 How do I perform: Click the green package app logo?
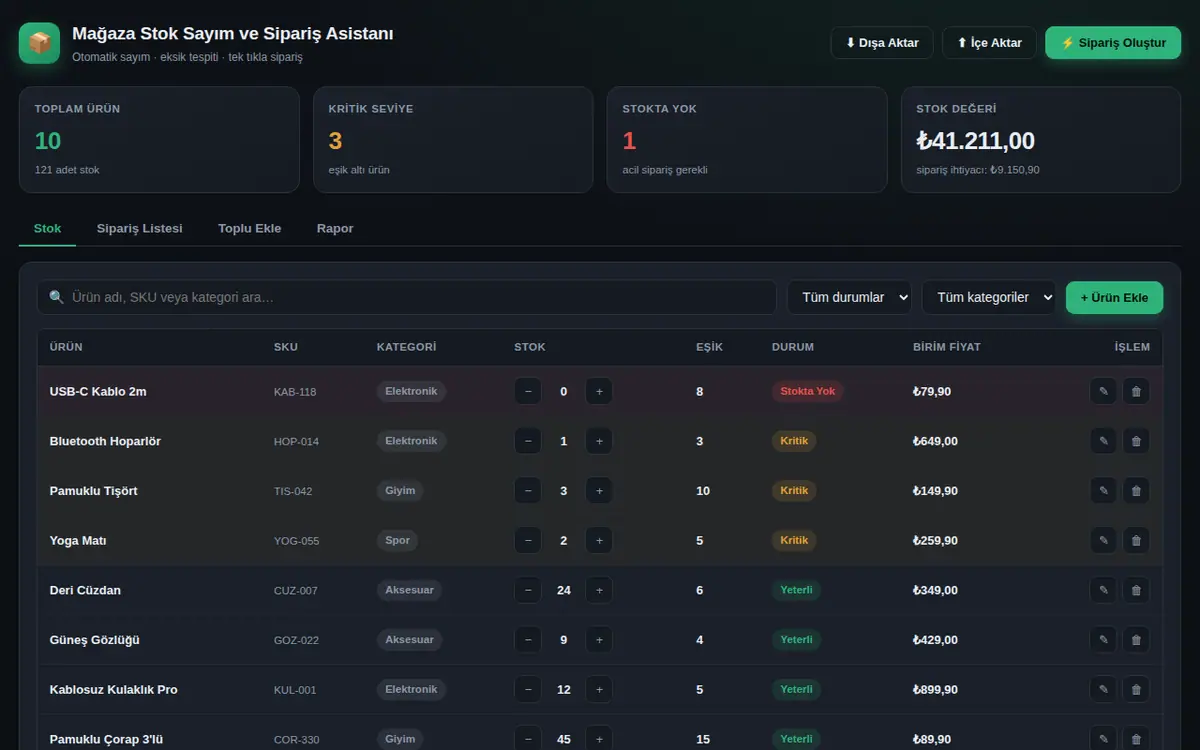pos(40,43)
